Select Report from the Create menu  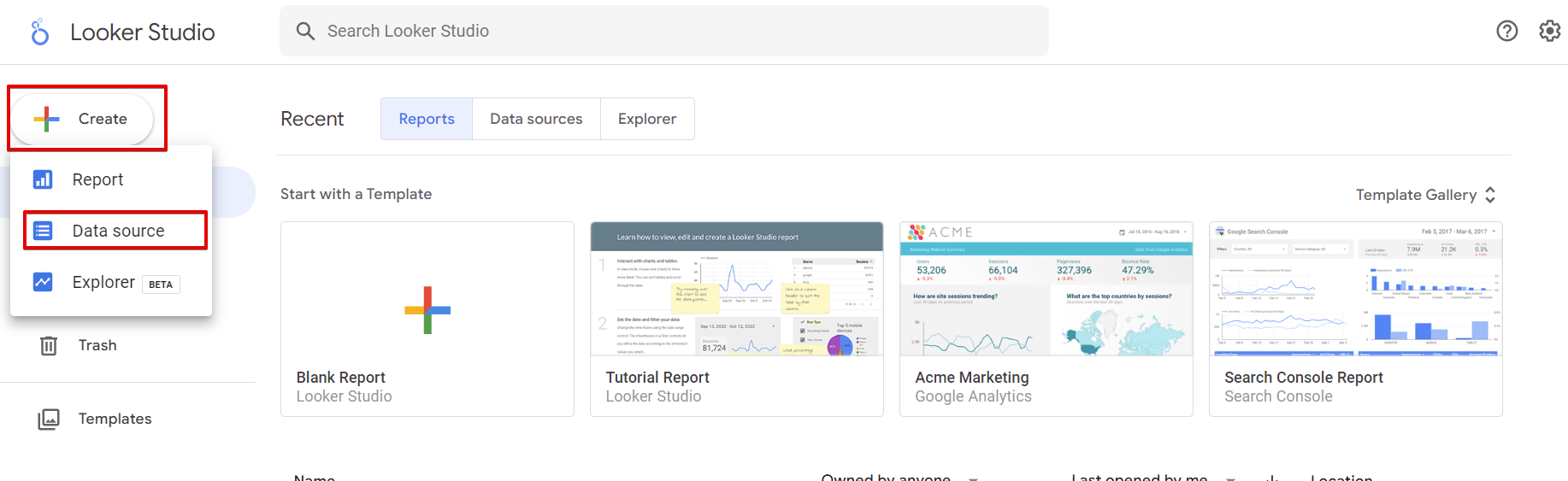tap(111, 179)
